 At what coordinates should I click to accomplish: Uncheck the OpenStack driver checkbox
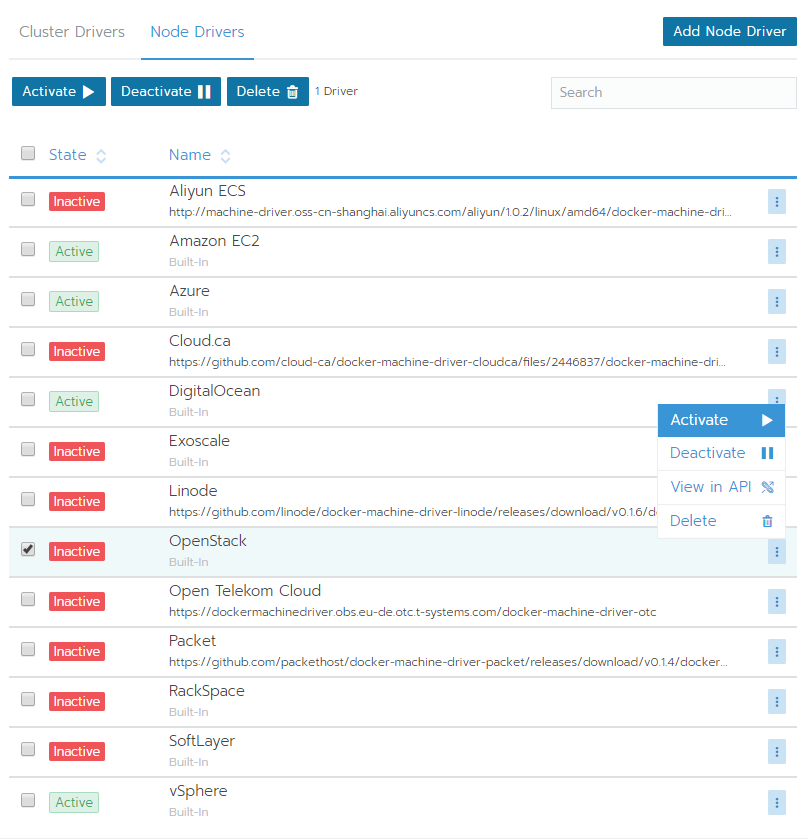28,549
